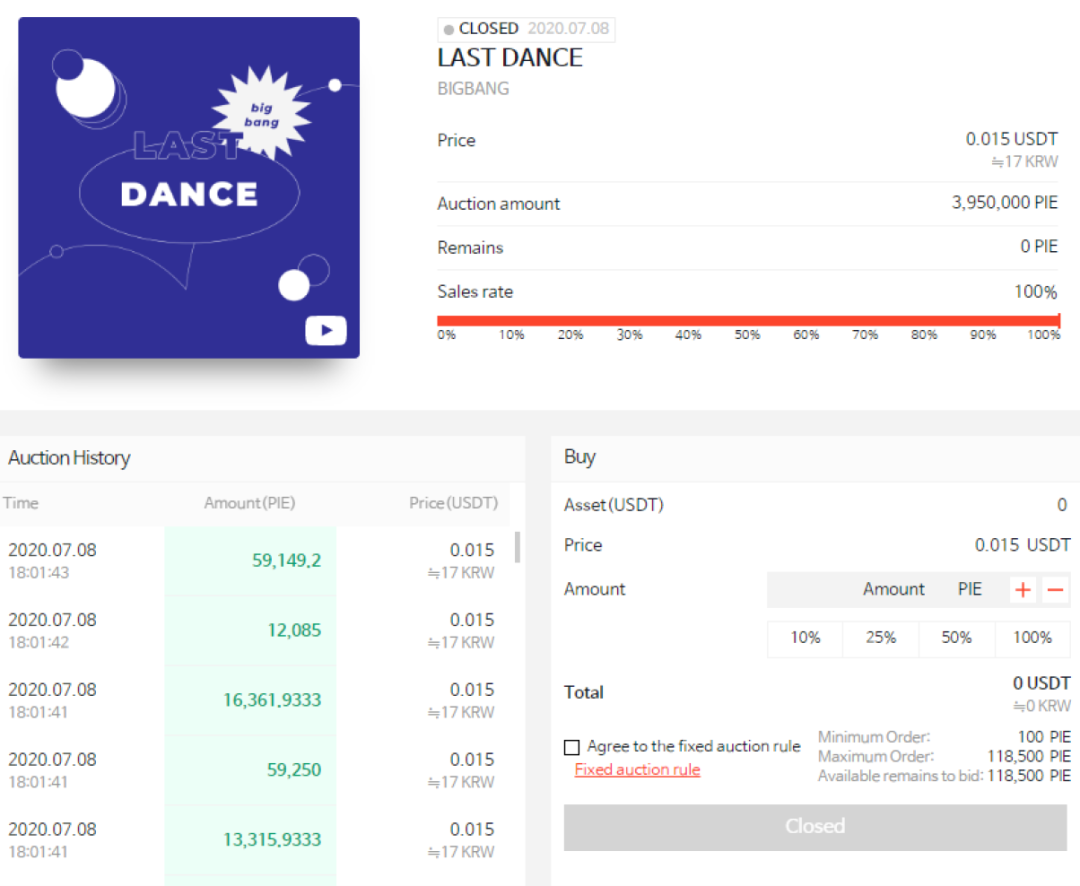Click the 3,950,000 PIE auction amount

coord(1004,203)
